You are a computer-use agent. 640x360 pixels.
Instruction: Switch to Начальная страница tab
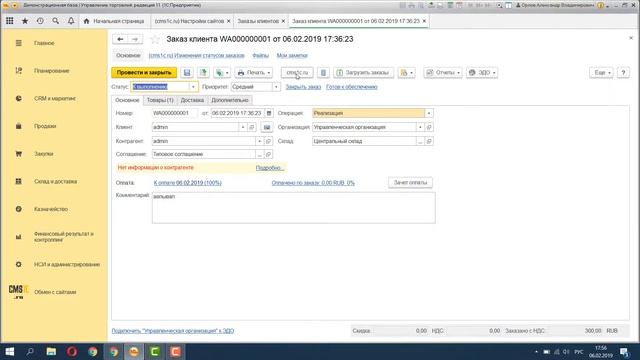114,21
